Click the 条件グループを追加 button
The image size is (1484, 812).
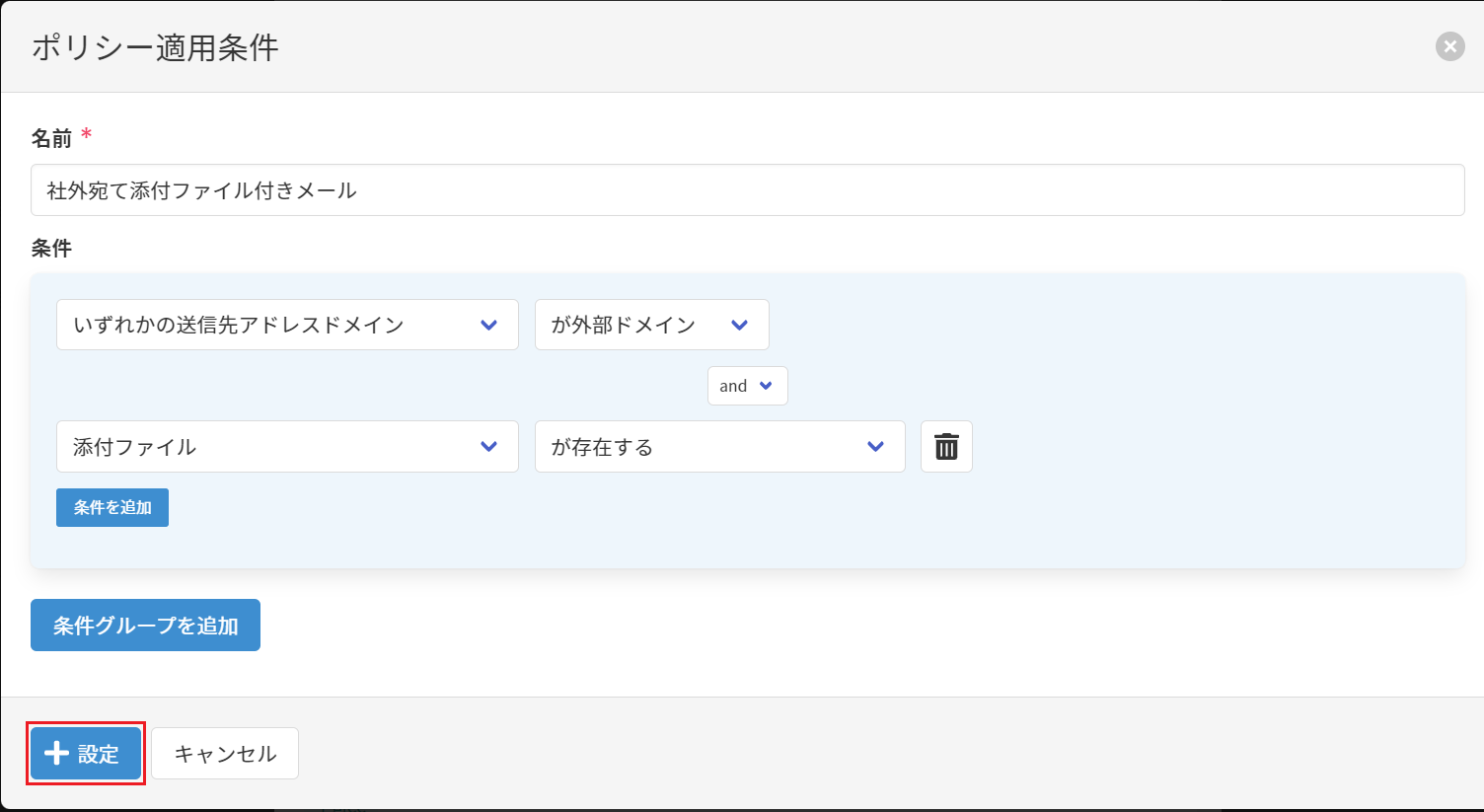(x=145, y=626)
